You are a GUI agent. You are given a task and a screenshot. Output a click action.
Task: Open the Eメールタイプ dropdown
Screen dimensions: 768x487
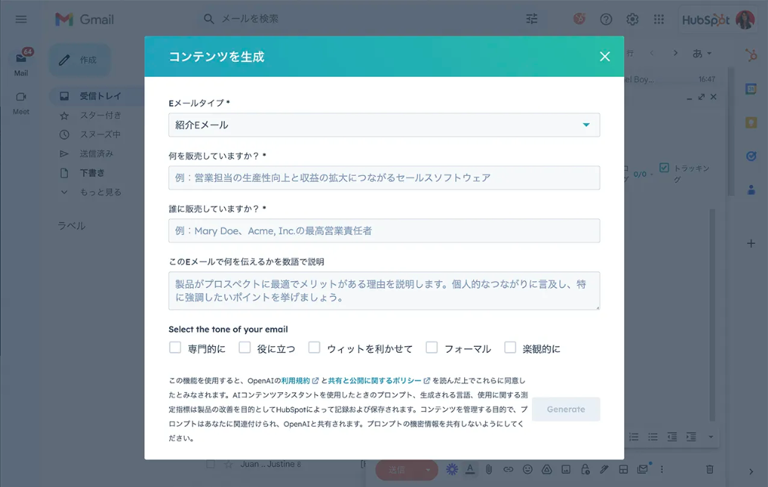tap(384, 125)
